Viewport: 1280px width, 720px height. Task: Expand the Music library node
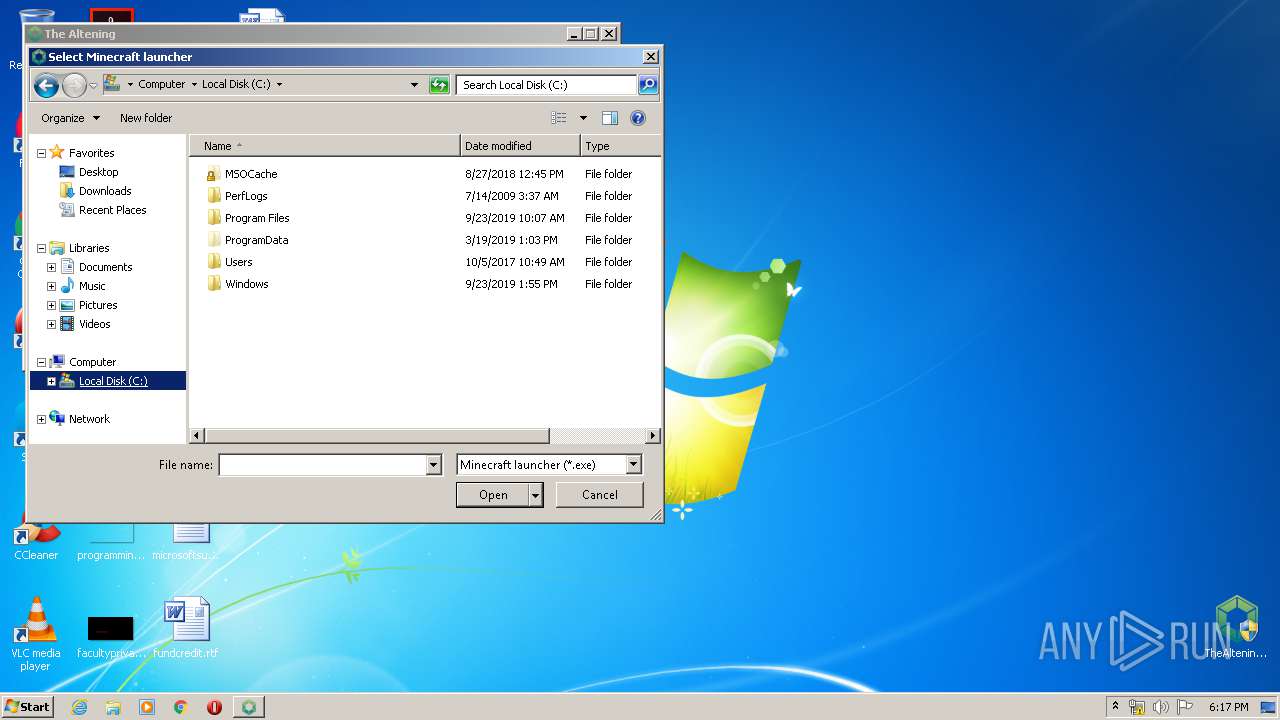[x=51, y=286]
